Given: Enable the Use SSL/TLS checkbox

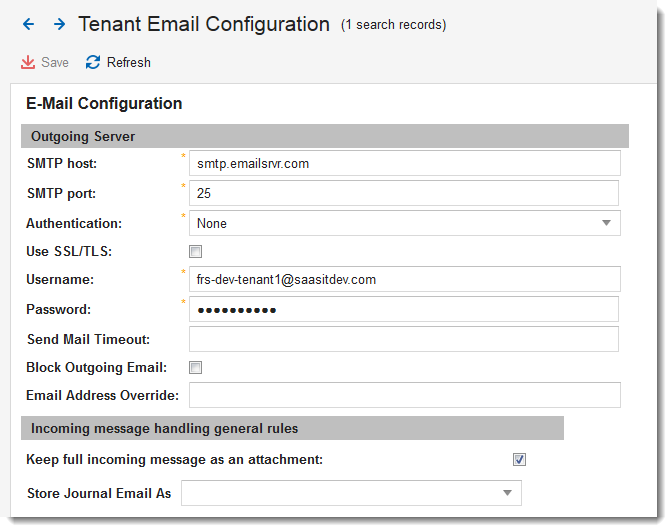Looking at the screenshot, I should click(x=195, y=252).
